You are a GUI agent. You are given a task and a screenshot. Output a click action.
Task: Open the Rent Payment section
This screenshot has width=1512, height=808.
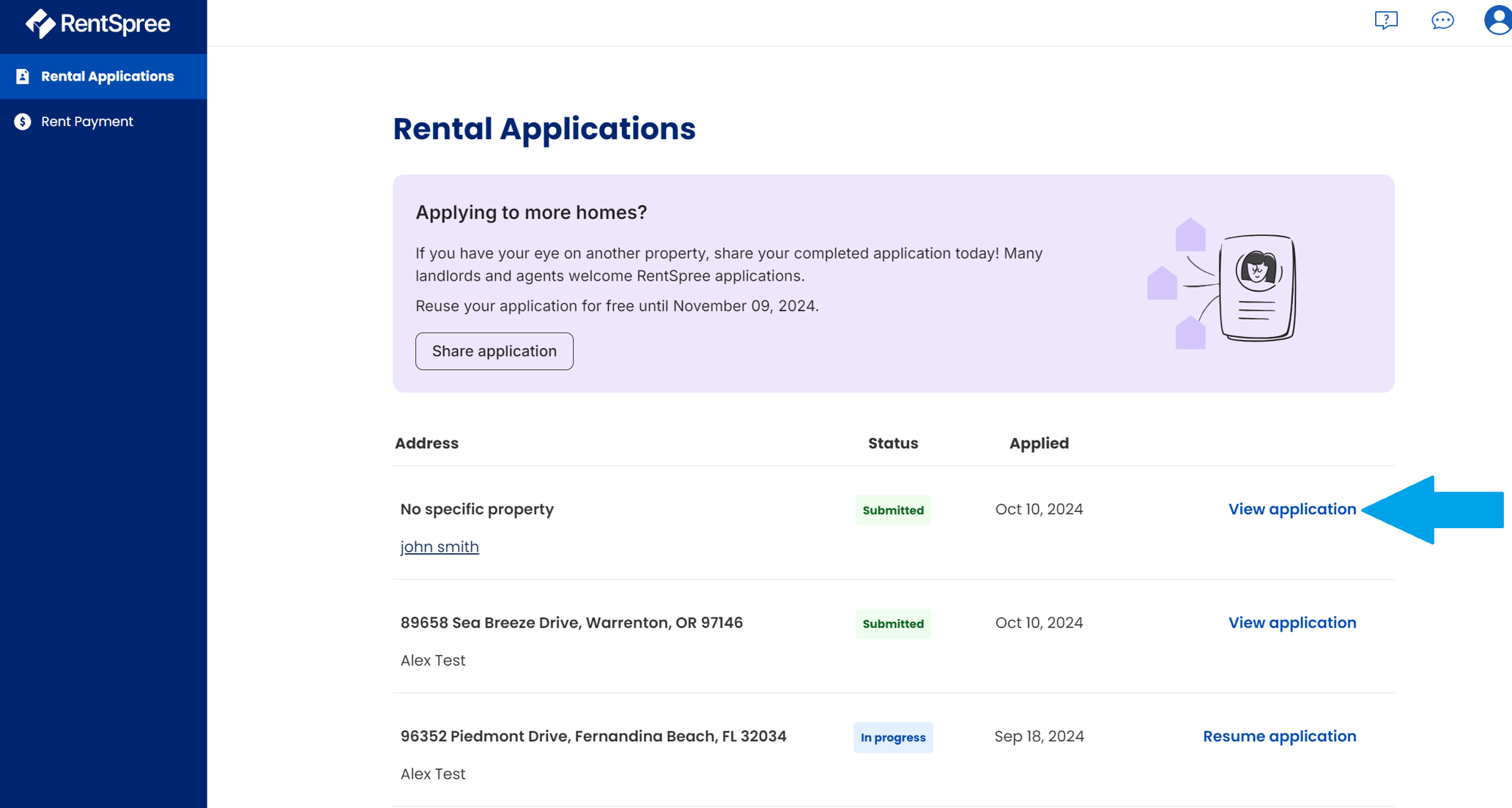click(87, 122)
